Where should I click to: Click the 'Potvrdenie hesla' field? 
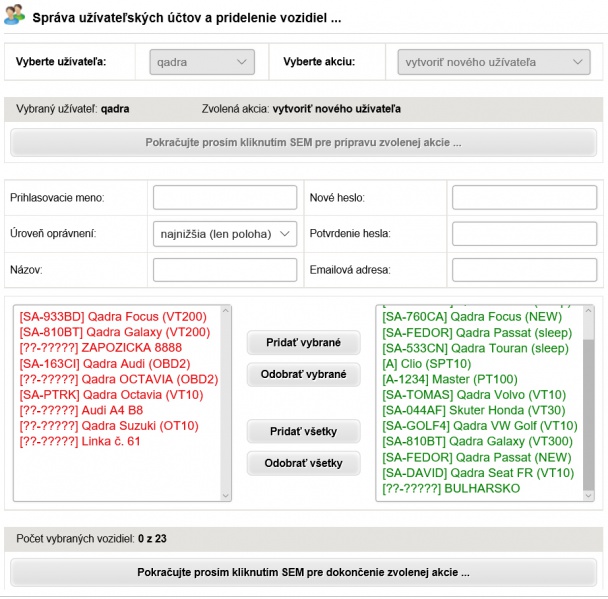coord(524,234)
